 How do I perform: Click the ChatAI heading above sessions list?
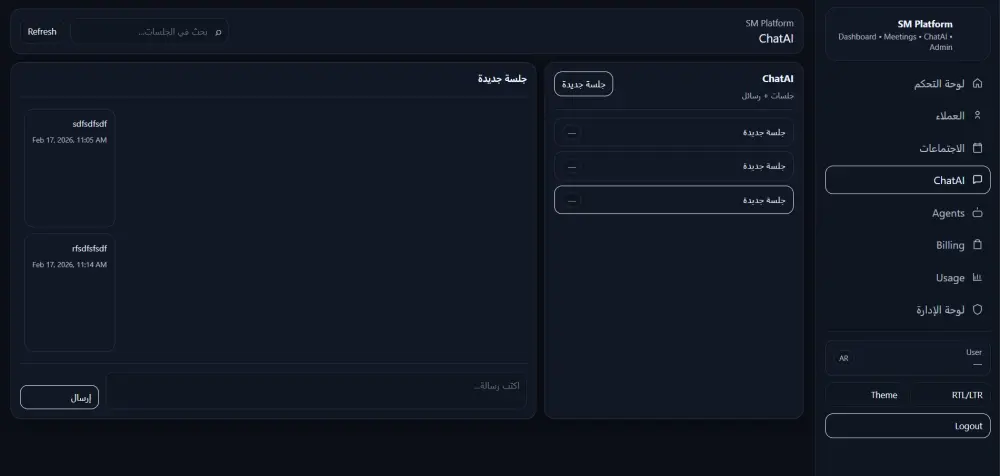point(778,78)
